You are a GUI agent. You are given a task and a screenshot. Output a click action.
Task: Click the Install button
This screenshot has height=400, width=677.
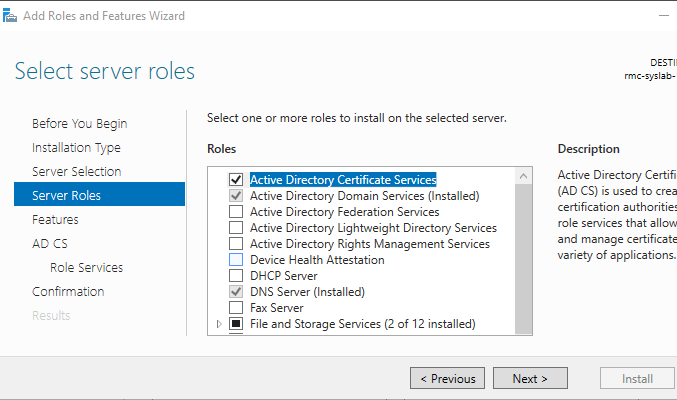point(637,378)
